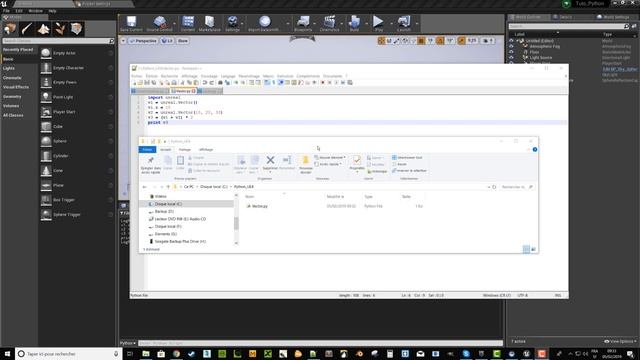
Task: Click the Play button in Unreal
Action: (378, 24)
